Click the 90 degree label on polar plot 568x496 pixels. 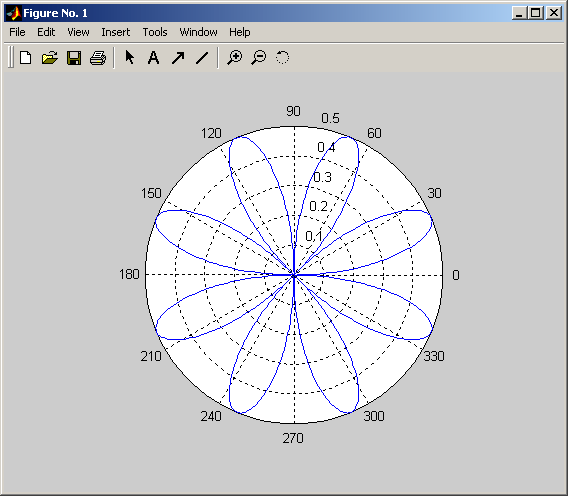(x=293, y=111)
